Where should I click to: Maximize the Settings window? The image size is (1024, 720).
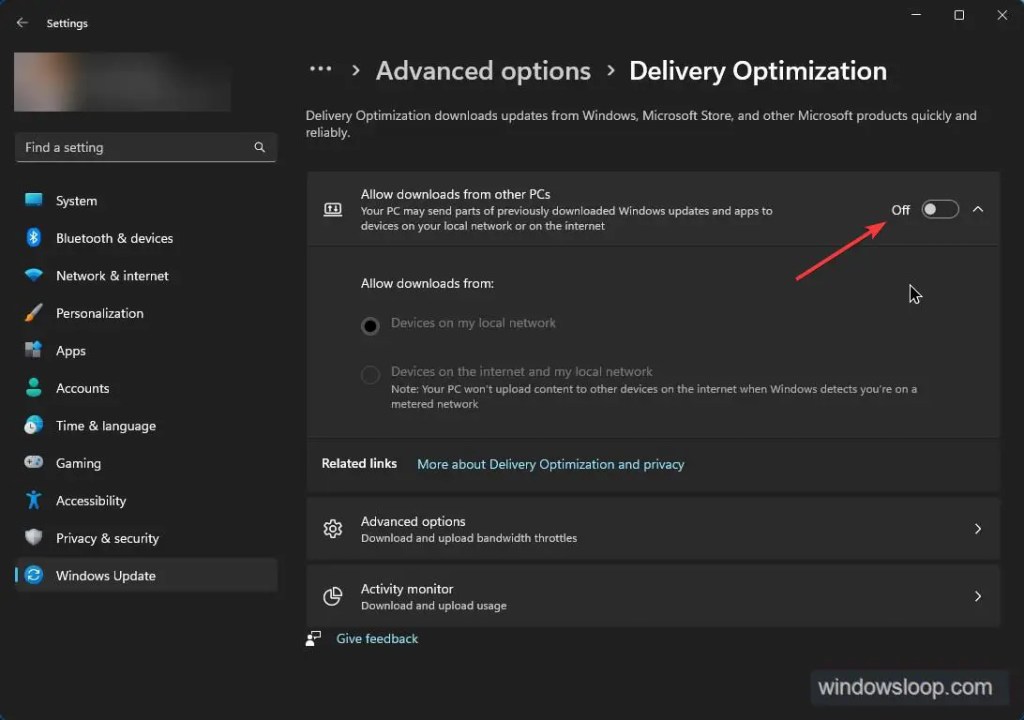pyautogui.click(x=959, y=15)
